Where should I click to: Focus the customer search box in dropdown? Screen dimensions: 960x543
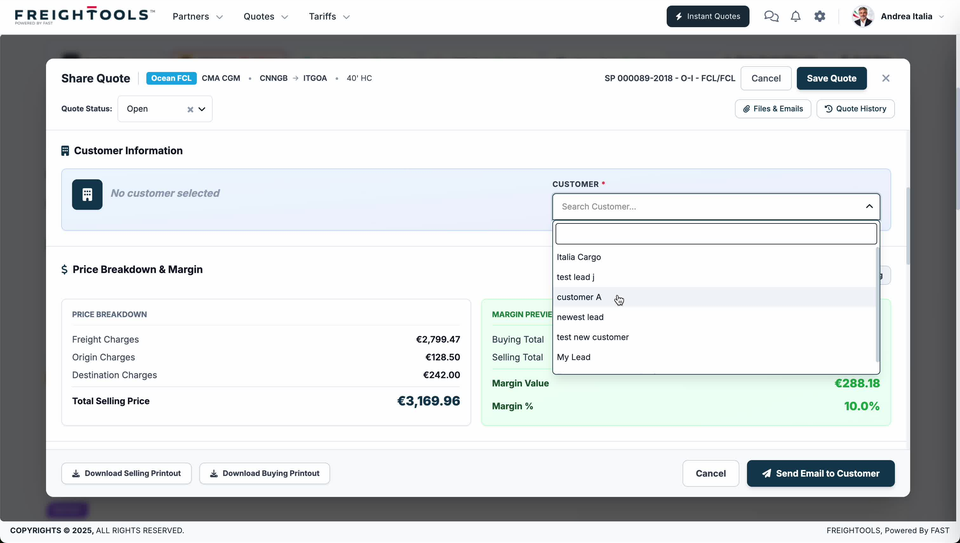coord(716,234)
